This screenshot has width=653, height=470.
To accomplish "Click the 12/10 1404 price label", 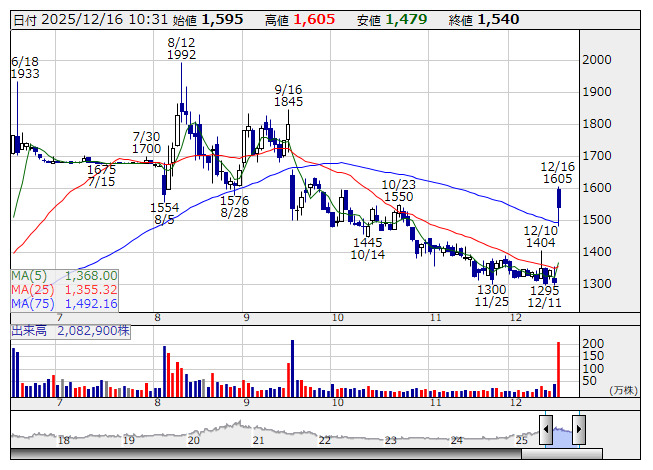I will click(541, 236).
